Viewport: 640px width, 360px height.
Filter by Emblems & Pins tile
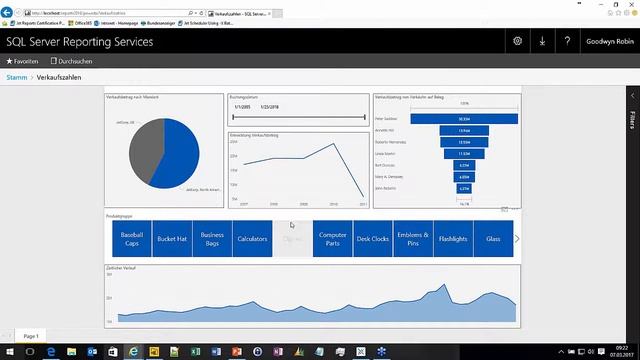coord(413,239)
